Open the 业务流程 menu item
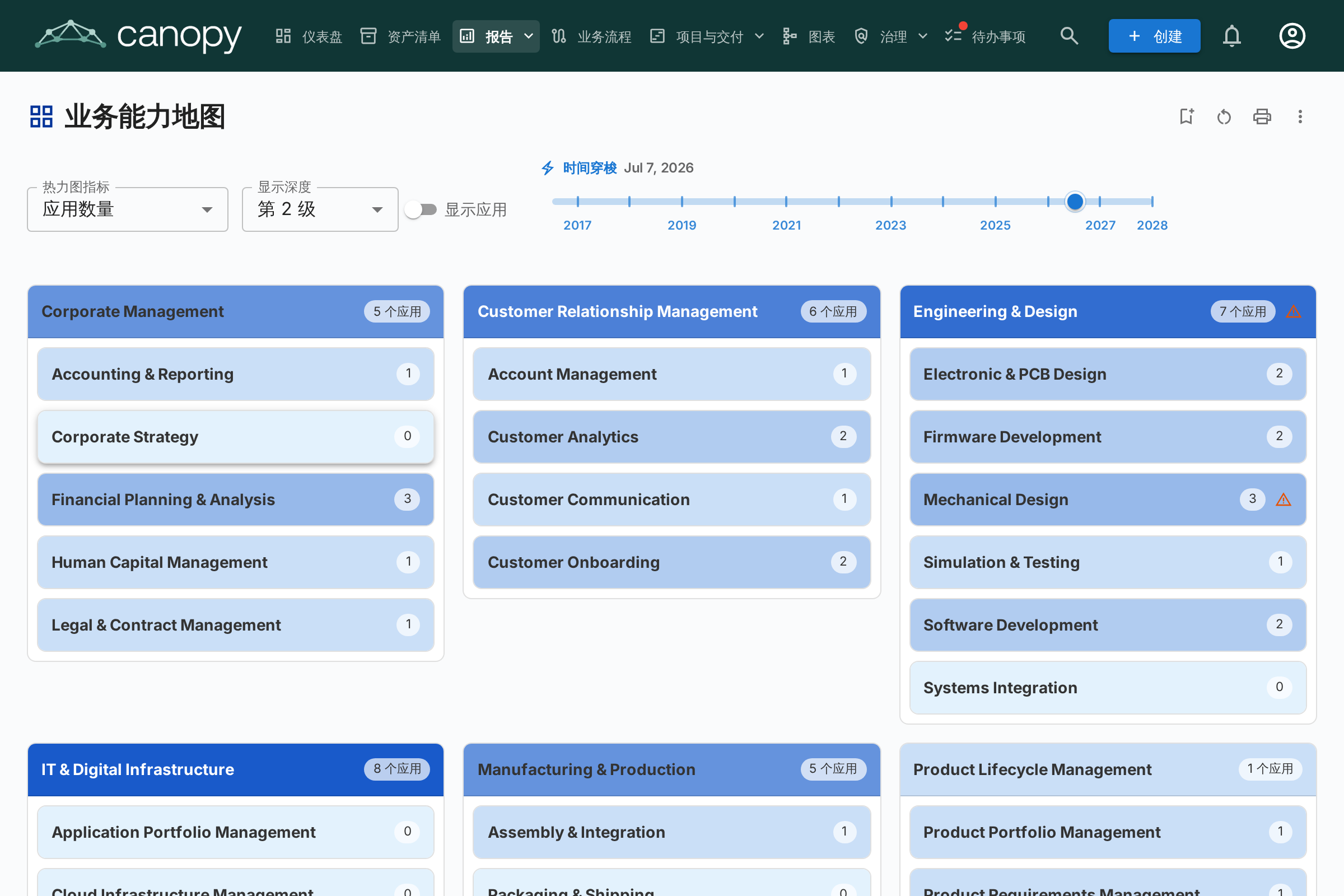This screenshot has height=896, width=1344. click(x=591, y=36)
